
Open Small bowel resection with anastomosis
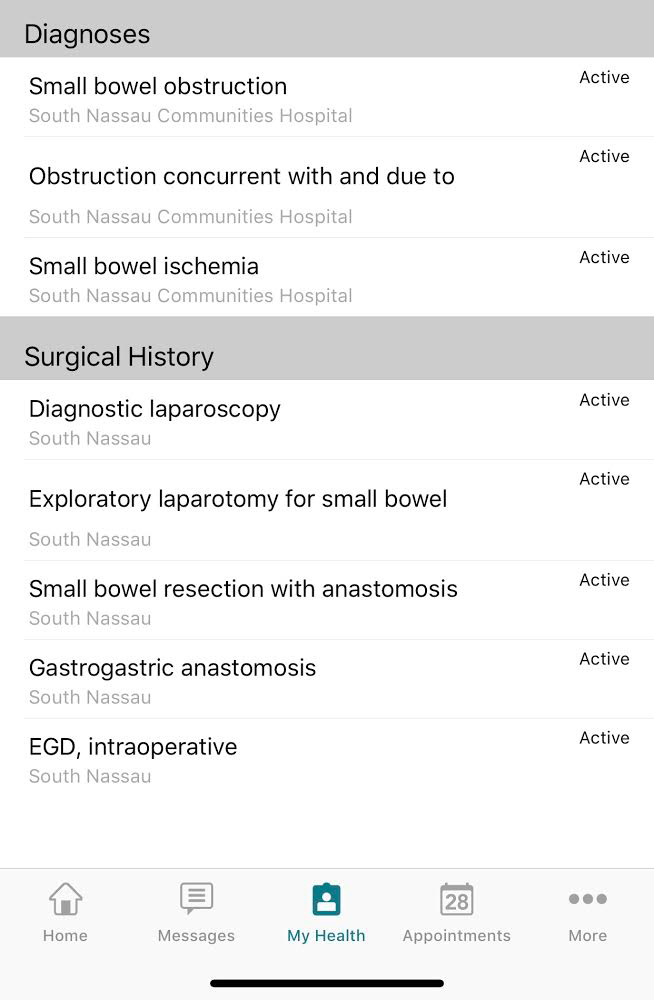coord(327,600)
